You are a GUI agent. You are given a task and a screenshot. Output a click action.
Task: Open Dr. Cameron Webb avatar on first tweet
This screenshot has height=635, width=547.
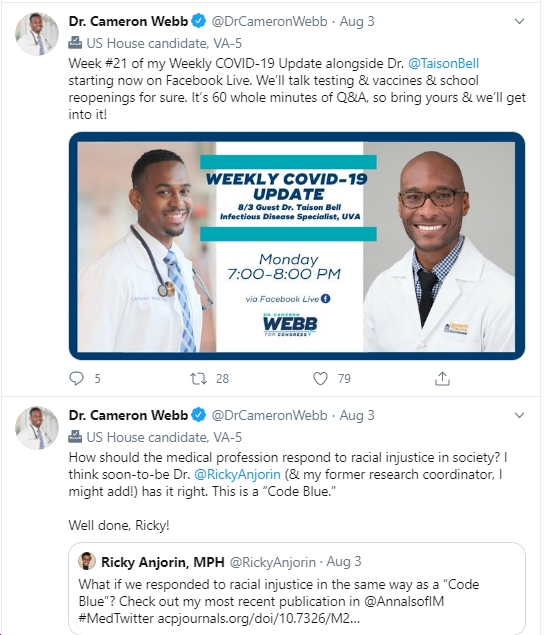tap(37, 34)
